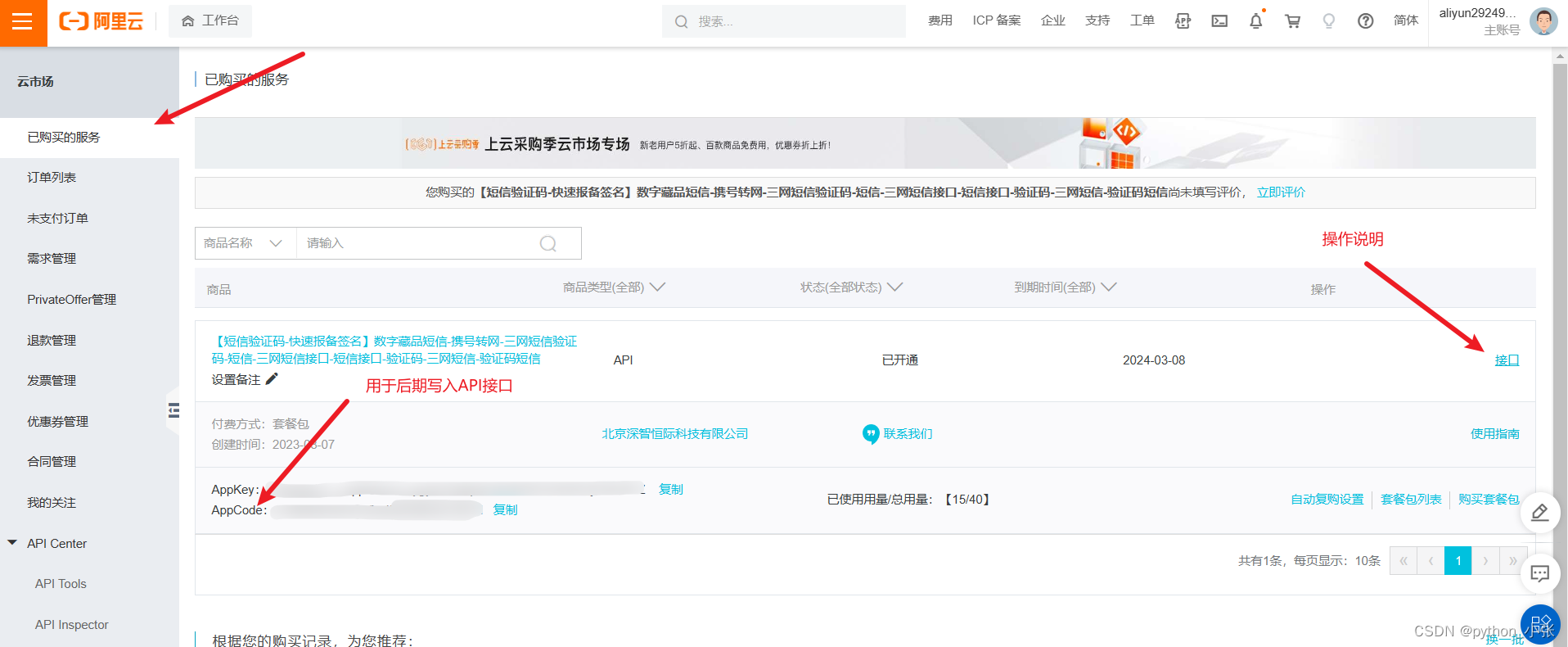1568x647 pixels.
Task: Open the 使用指南 link
Action: 1494,433
